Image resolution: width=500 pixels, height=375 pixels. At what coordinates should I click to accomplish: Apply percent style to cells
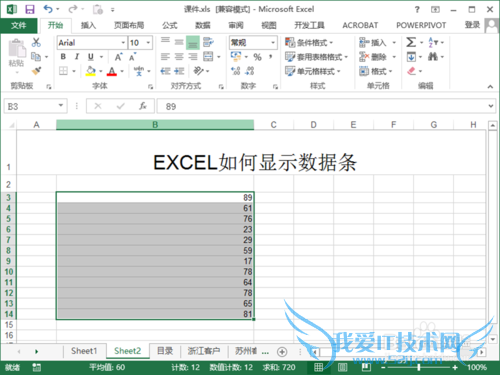(257, 57)
